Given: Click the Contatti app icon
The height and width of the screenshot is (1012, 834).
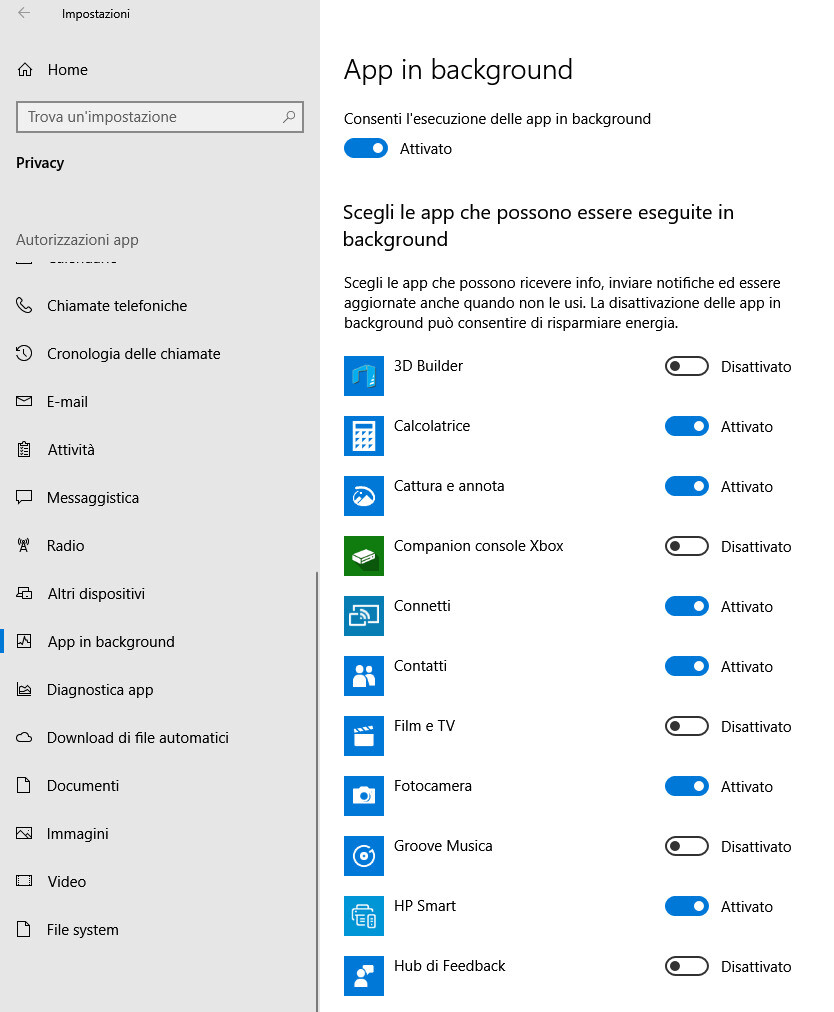Looking at the screenshot, I should point(363,676).
